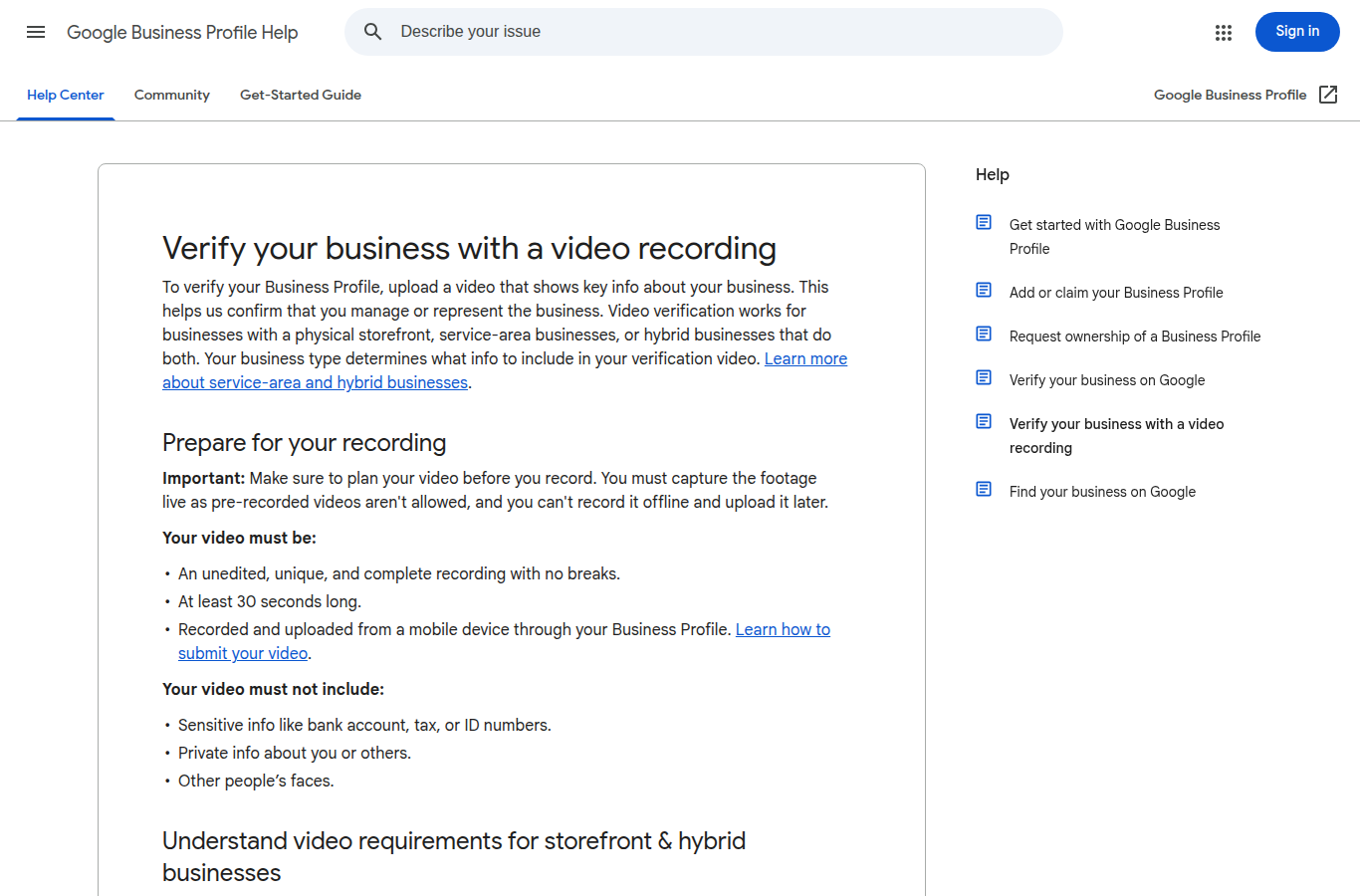The width and height of the screenshot is (1360, 896).
Task: Click the Describe your issue search field
Action: click(704, 32)
